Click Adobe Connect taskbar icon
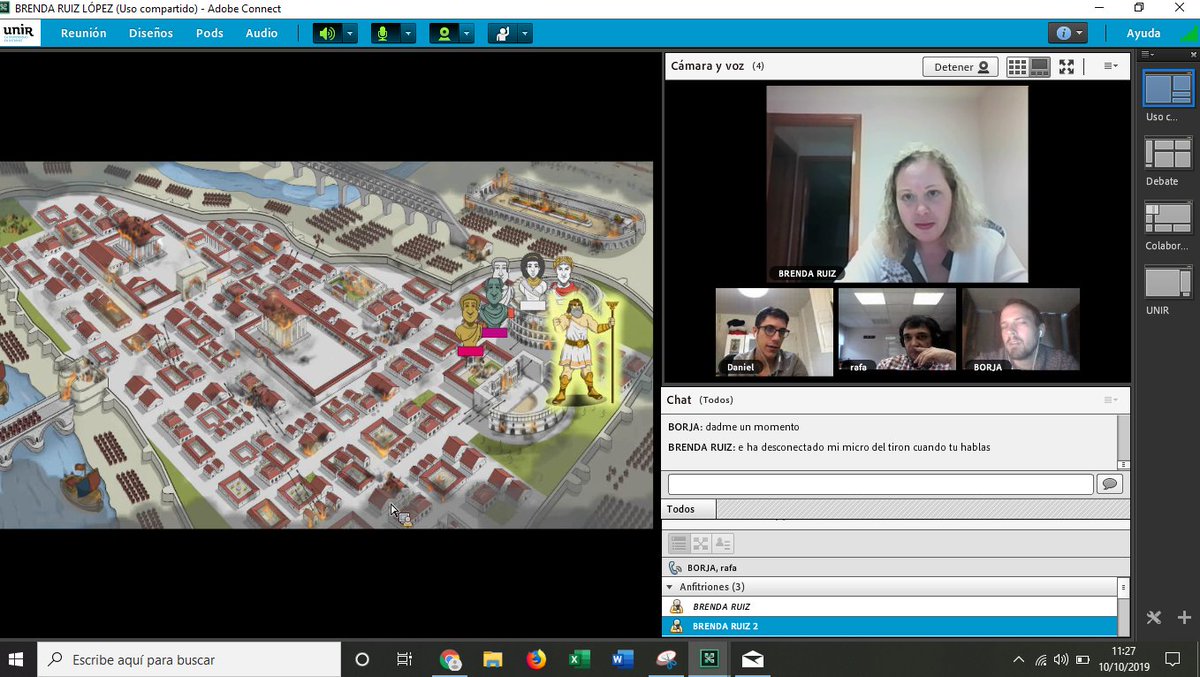The height and width of the screenshot is (677, 1200). coord(709,659)
